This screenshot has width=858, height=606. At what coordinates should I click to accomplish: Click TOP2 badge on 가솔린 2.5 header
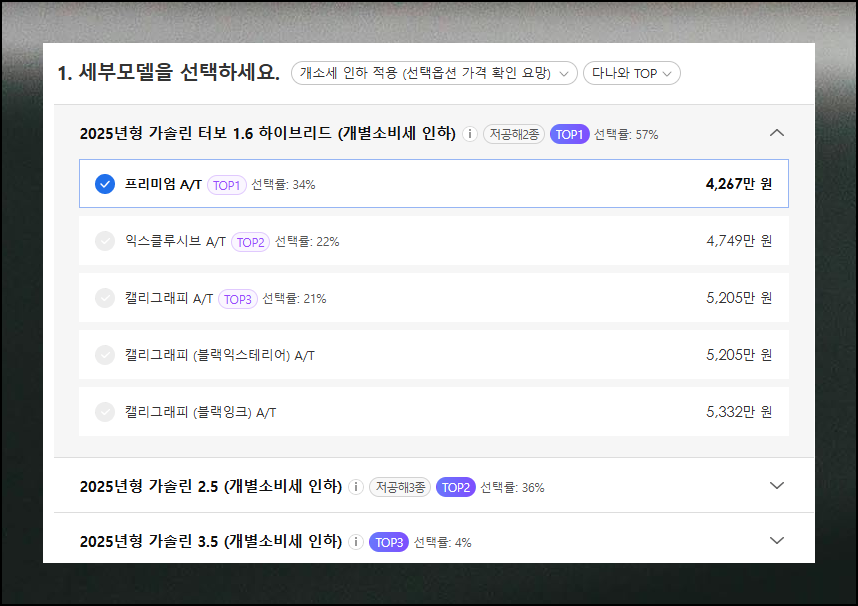455,487
